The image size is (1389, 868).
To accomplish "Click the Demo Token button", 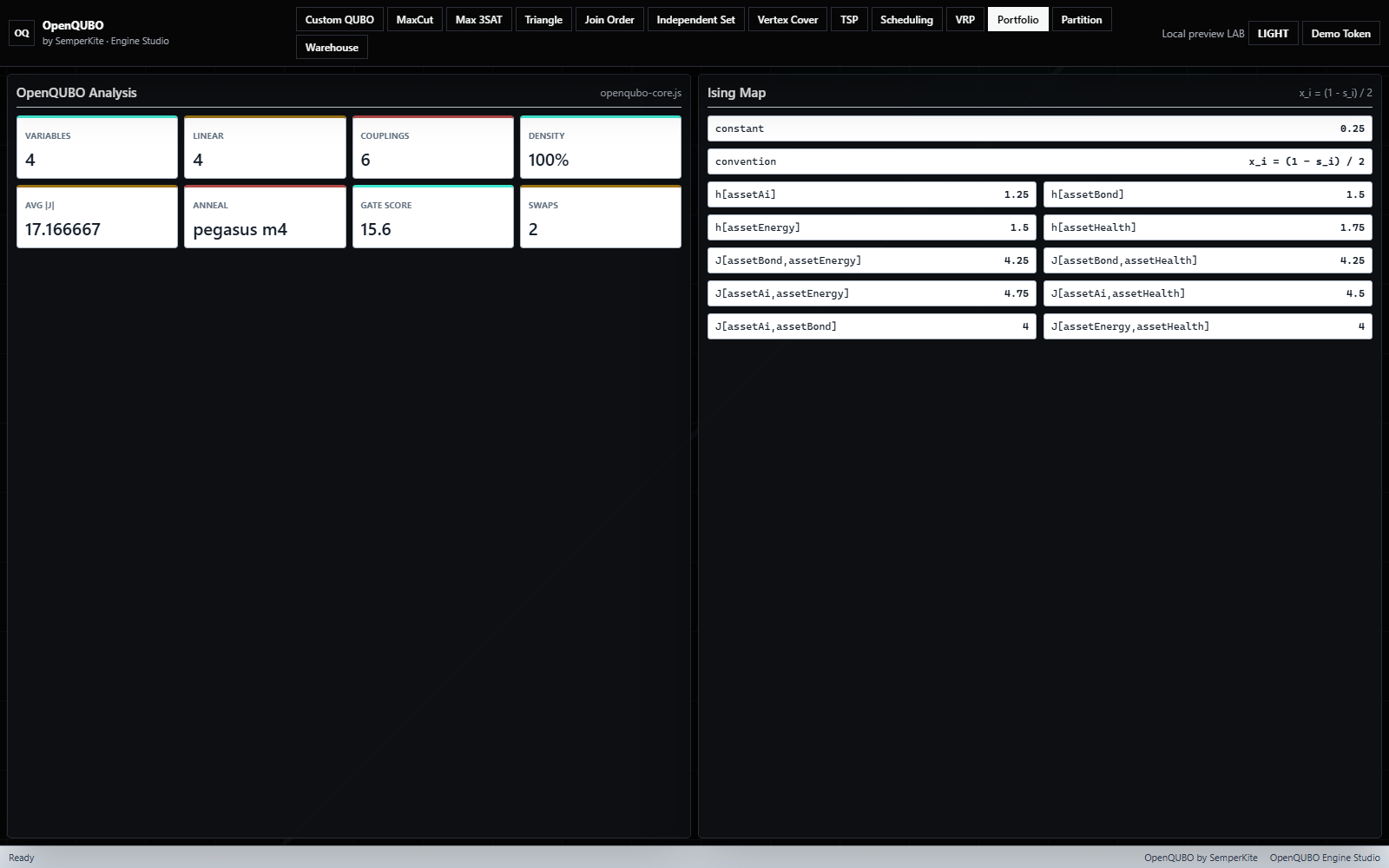I will 1340,33.
